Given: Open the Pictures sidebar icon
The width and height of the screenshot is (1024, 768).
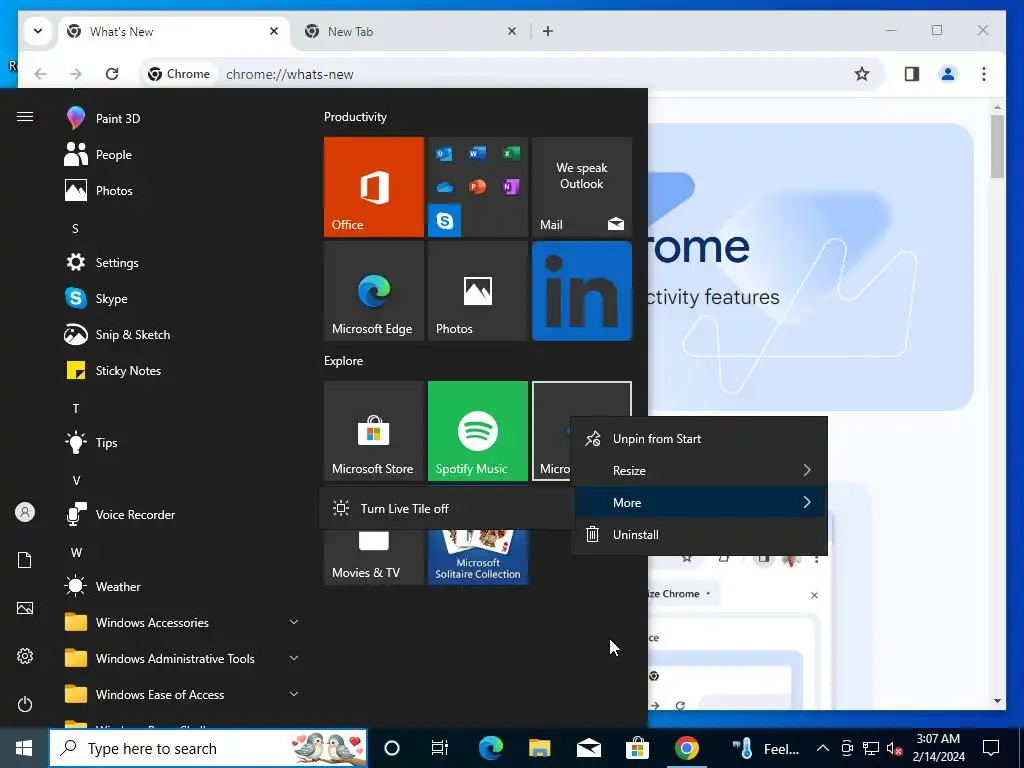Looking at the screenshot, I should coord(25,608).
